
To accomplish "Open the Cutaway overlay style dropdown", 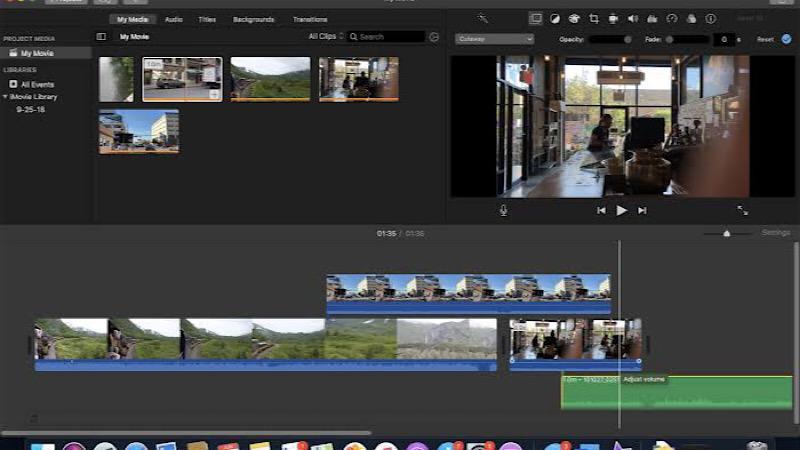I will tap(494, 39).
